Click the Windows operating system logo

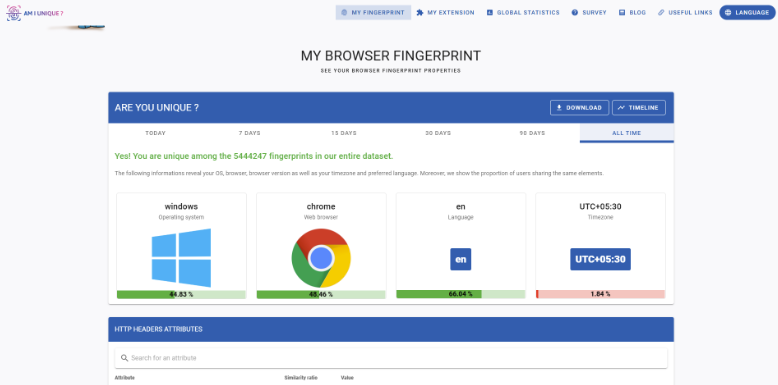click(181, 258)
